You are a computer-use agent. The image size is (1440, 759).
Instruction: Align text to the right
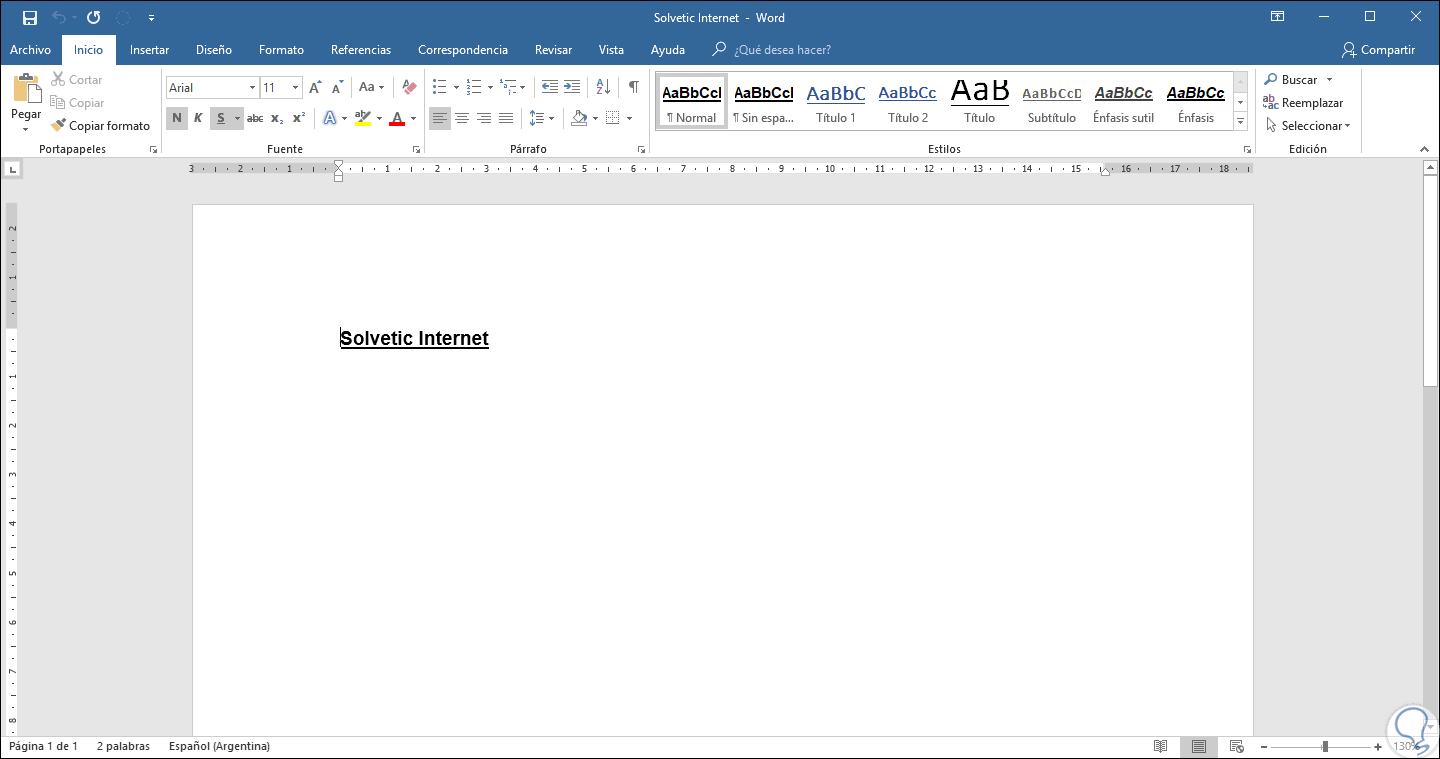pyautogui.click(x=484, y=119)
